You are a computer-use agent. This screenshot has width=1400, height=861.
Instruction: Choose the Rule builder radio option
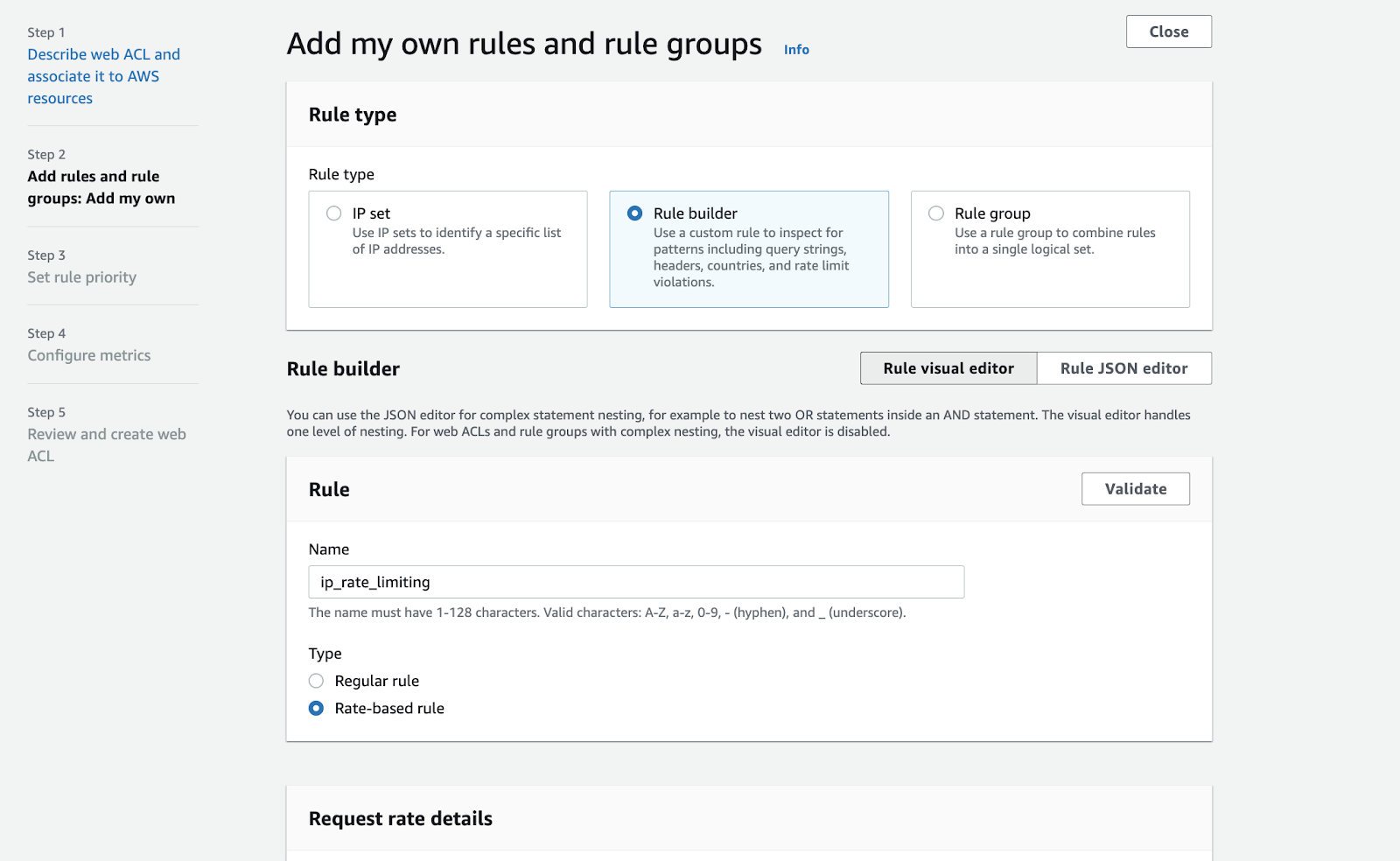(x=635, y=213)
